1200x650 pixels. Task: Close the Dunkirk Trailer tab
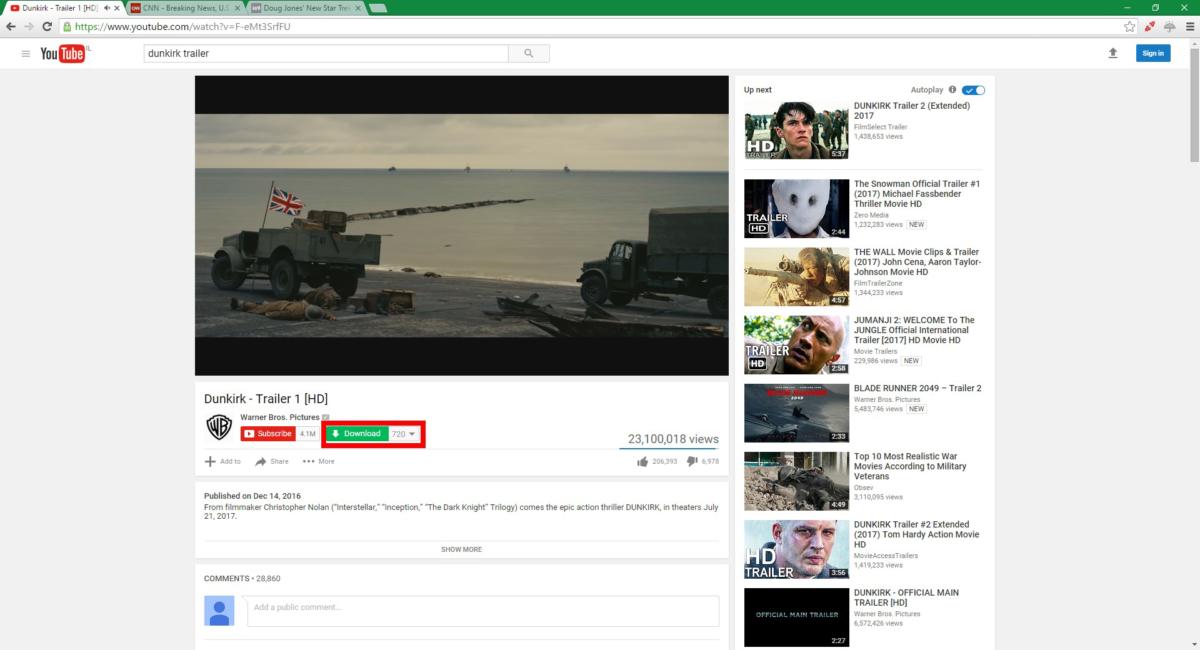(x=118, y=8)
